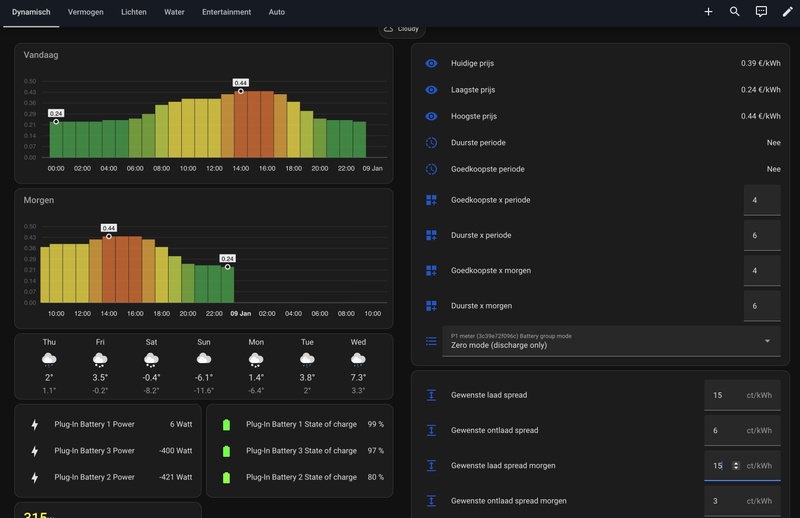
Task: Open the assistant chat icon
Action: 761,12
